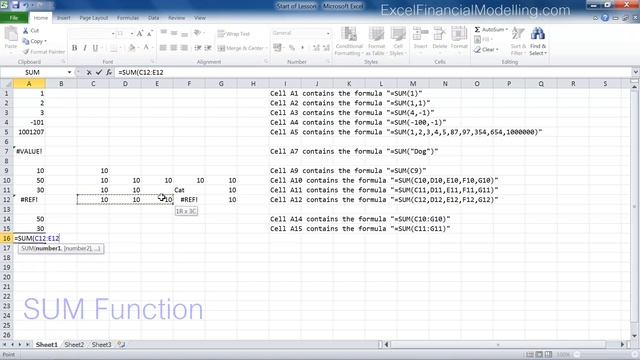Screen dimensions: 640x360
Task: Open the Review ribbon tab
Action: pos(176,18)
